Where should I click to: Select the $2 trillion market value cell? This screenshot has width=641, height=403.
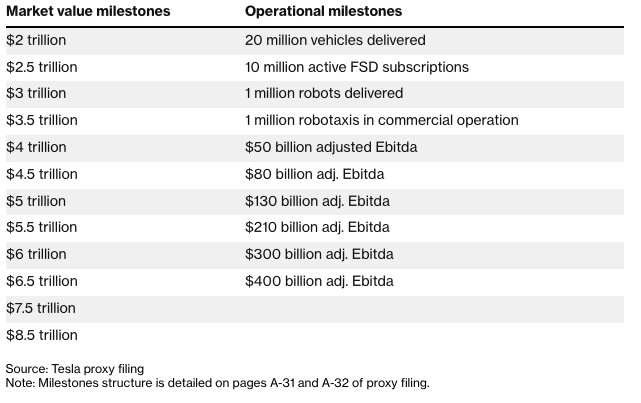36,40
